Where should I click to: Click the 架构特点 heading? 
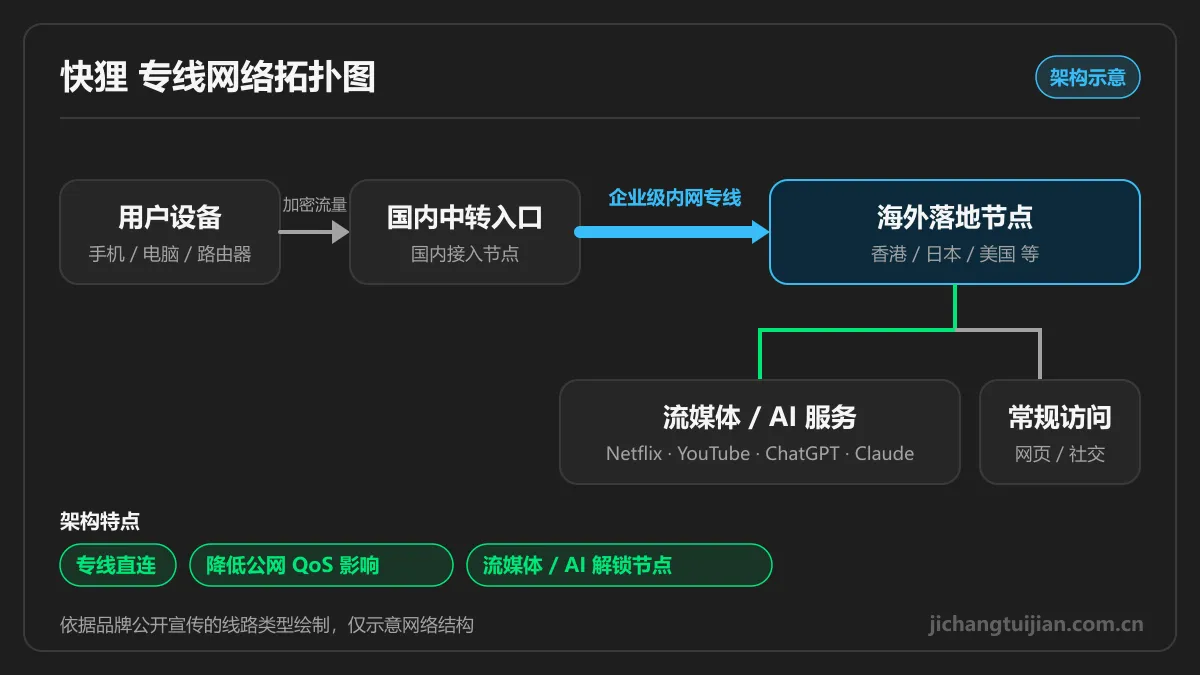coord(100,521)
